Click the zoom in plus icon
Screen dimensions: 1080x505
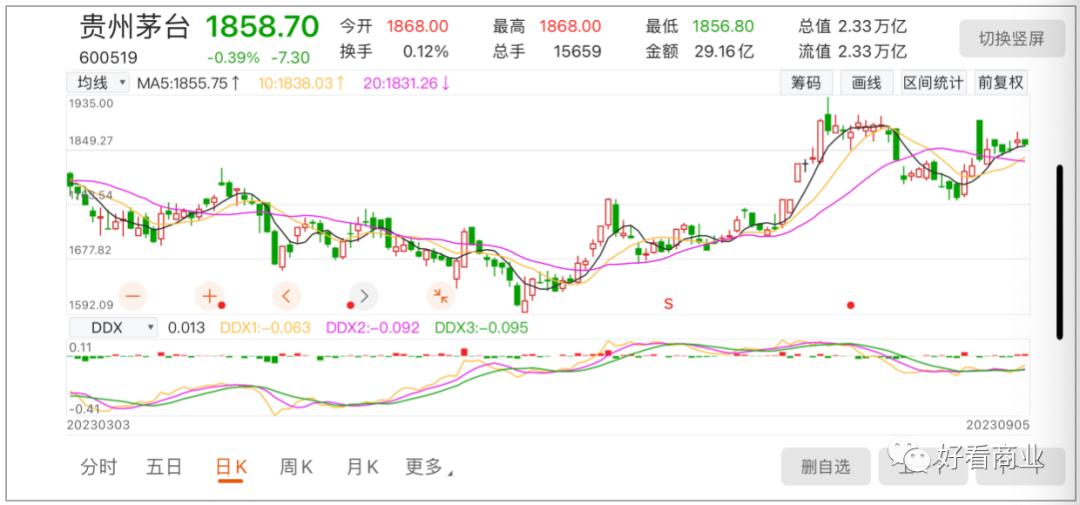210,295
